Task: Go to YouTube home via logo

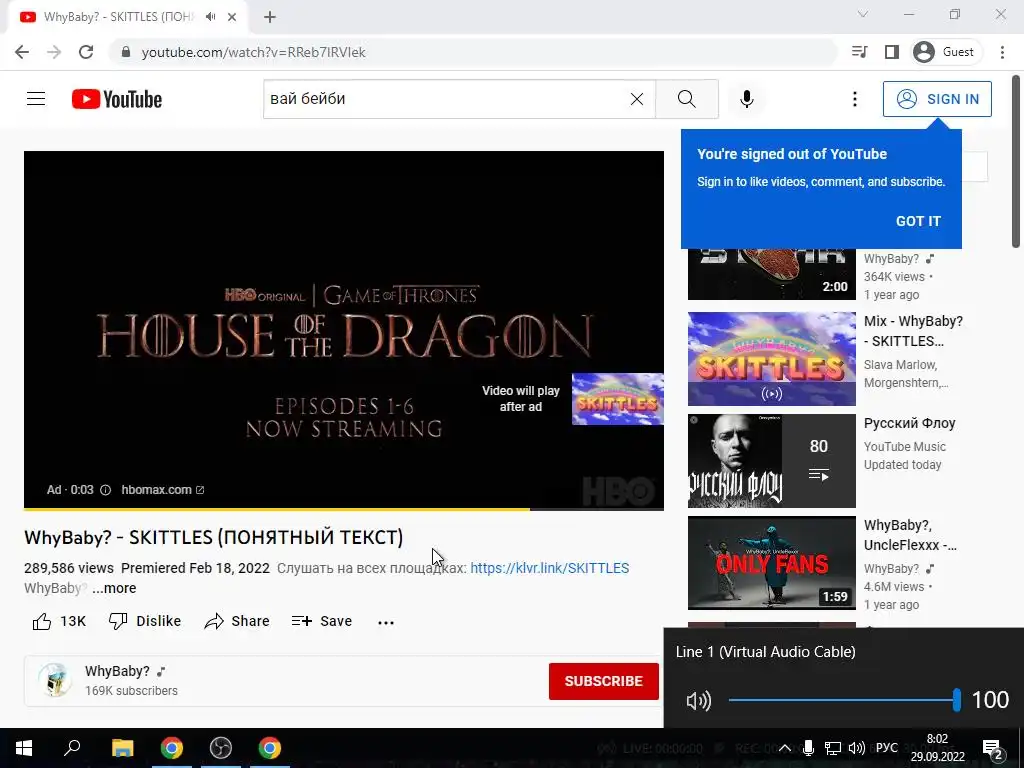Action: point(117,99)
